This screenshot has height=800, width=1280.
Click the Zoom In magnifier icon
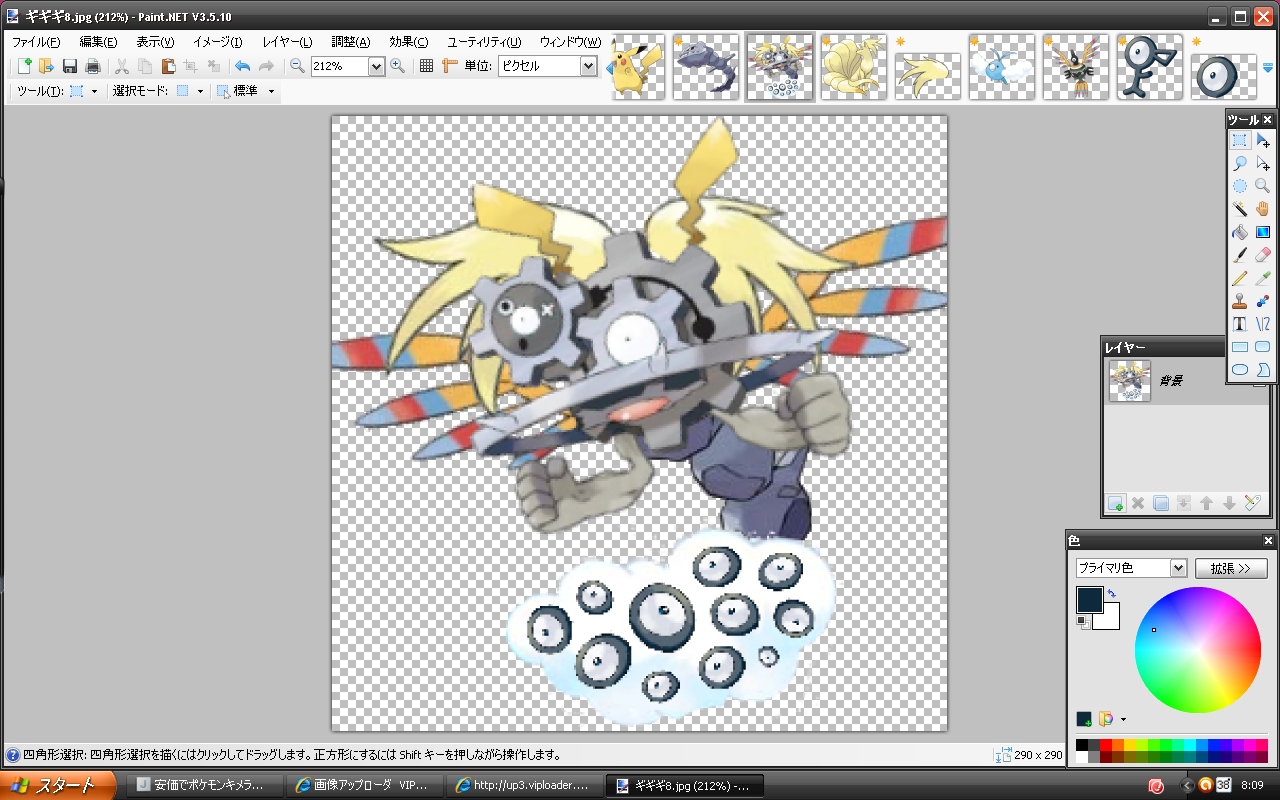coord(397,66)
